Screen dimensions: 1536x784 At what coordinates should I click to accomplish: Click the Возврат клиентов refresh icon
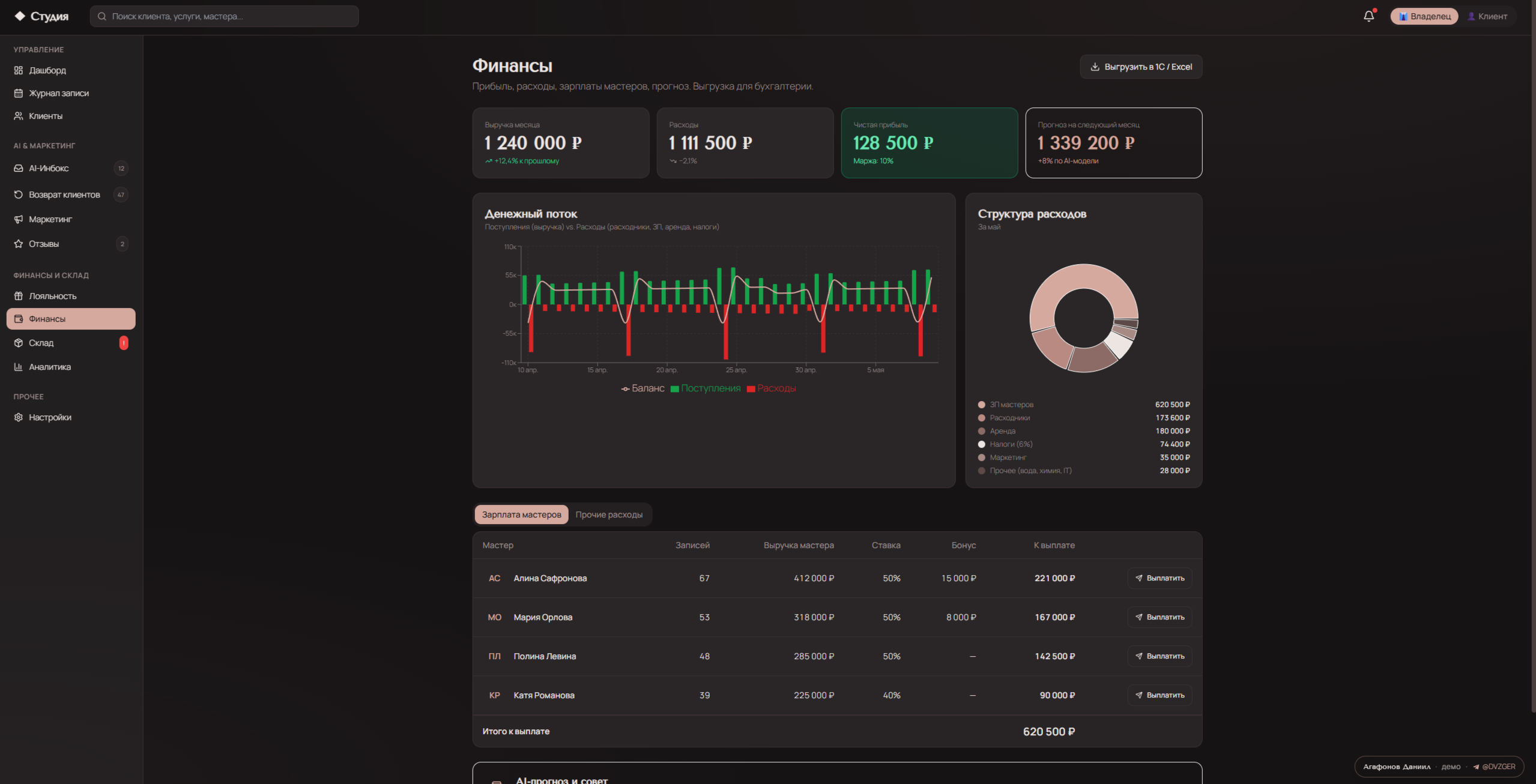pos(19,194)
